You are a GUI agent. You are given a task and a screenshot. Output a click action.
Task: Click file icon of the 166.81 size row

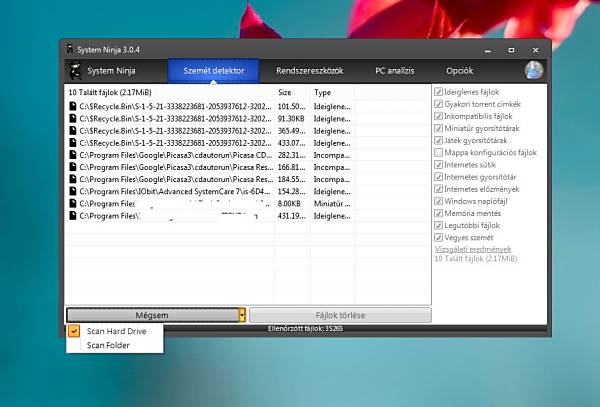(x=72, y=167)
